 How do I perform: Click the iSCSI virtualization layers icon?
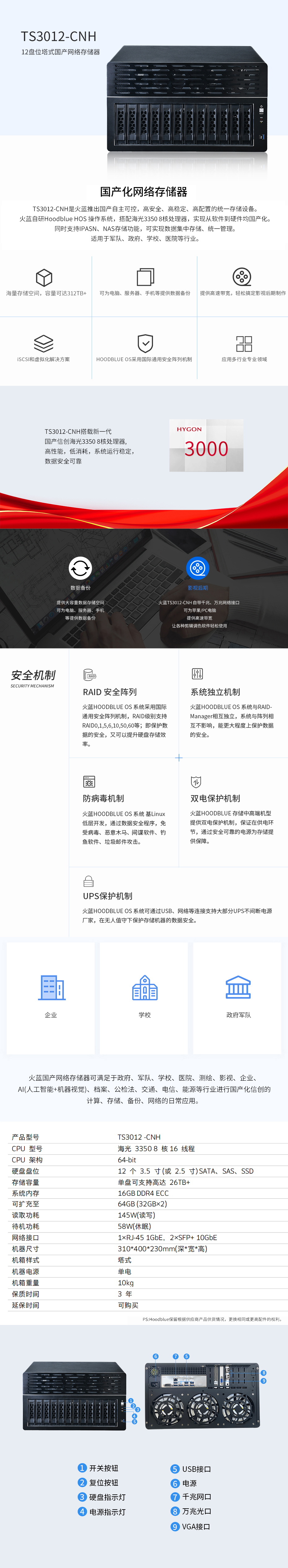tap(43, 343)
